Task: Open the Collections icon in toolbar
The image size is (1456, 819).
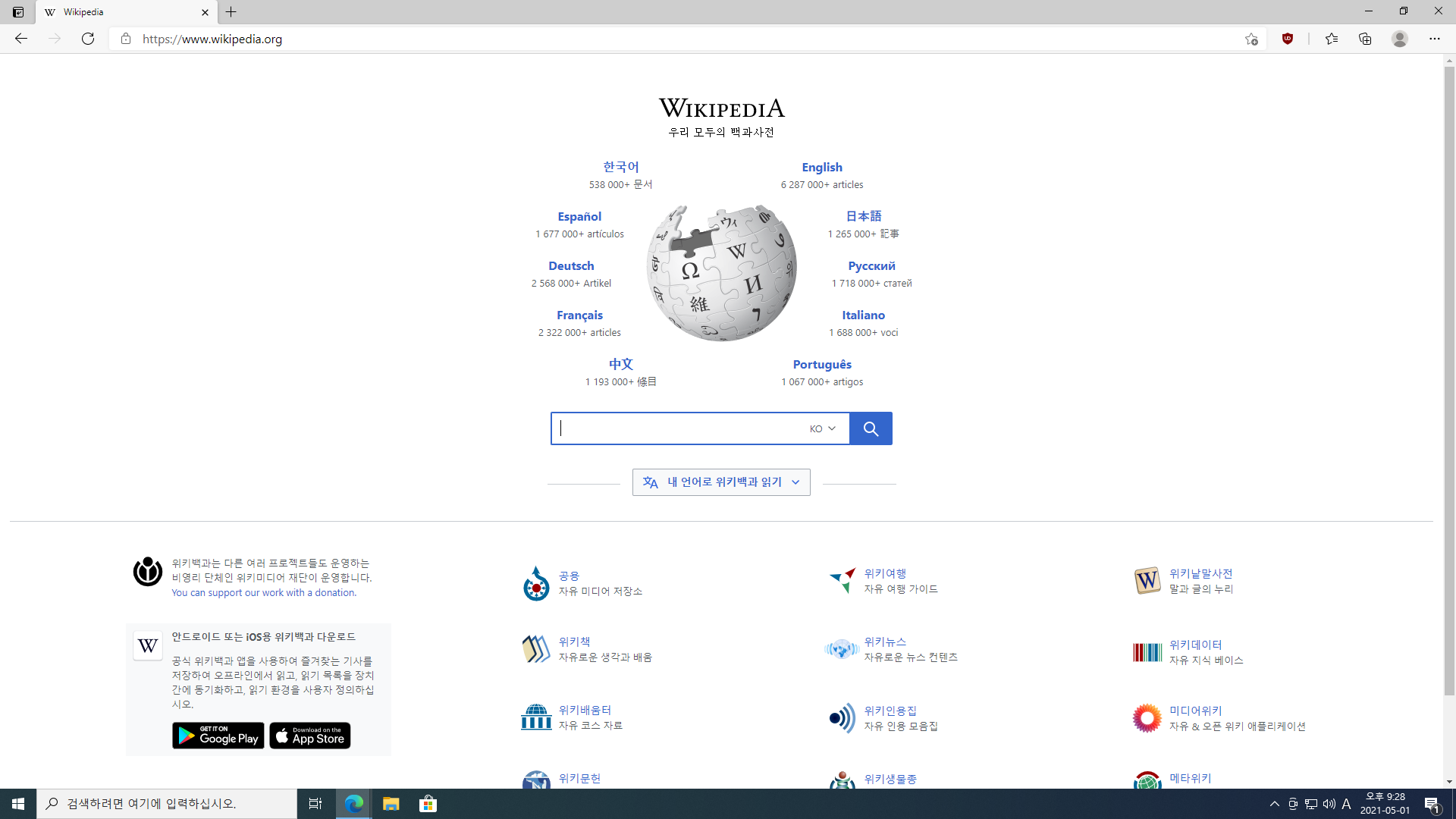Action: coord(1365,39)
